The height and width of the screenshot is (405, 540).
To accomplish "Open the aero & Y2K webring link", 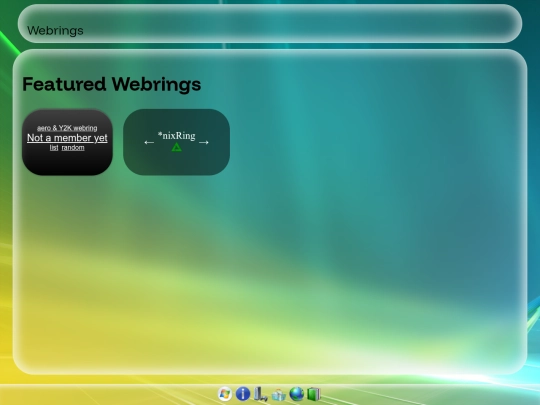I will click(67, 128).
